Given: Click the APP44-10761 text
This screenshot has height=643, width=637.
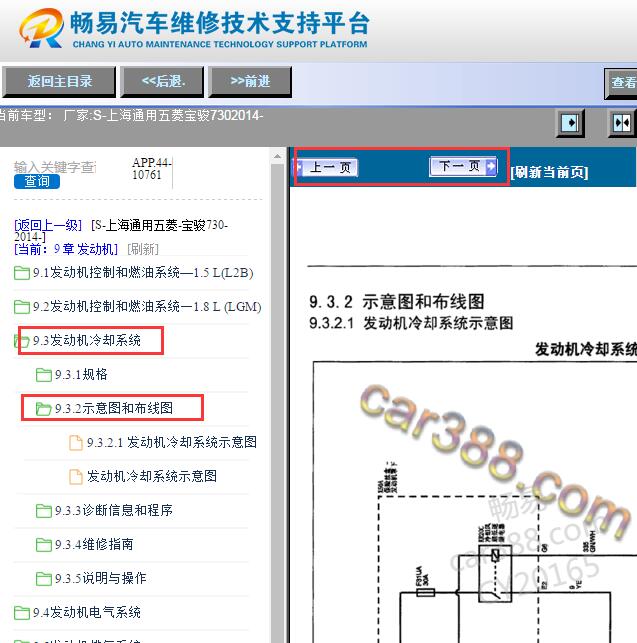Looking at the screenshot, I should click(151, 169).
